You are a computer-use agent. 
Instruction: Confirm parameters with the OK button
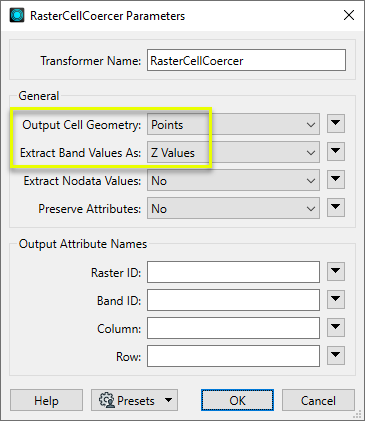[237, 400]
